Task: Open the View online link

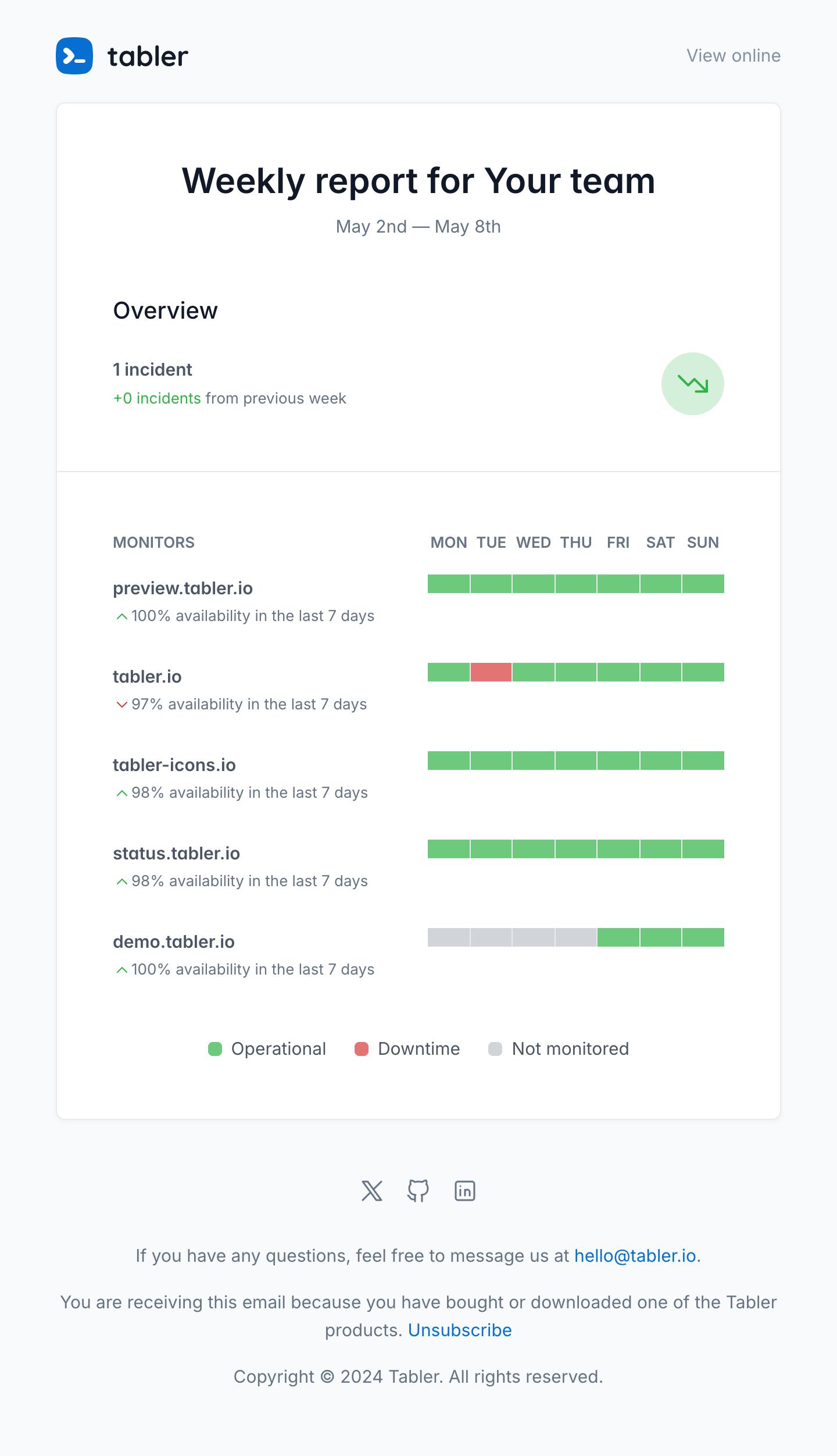Action: pyautogui.click(x=734, y=56)
